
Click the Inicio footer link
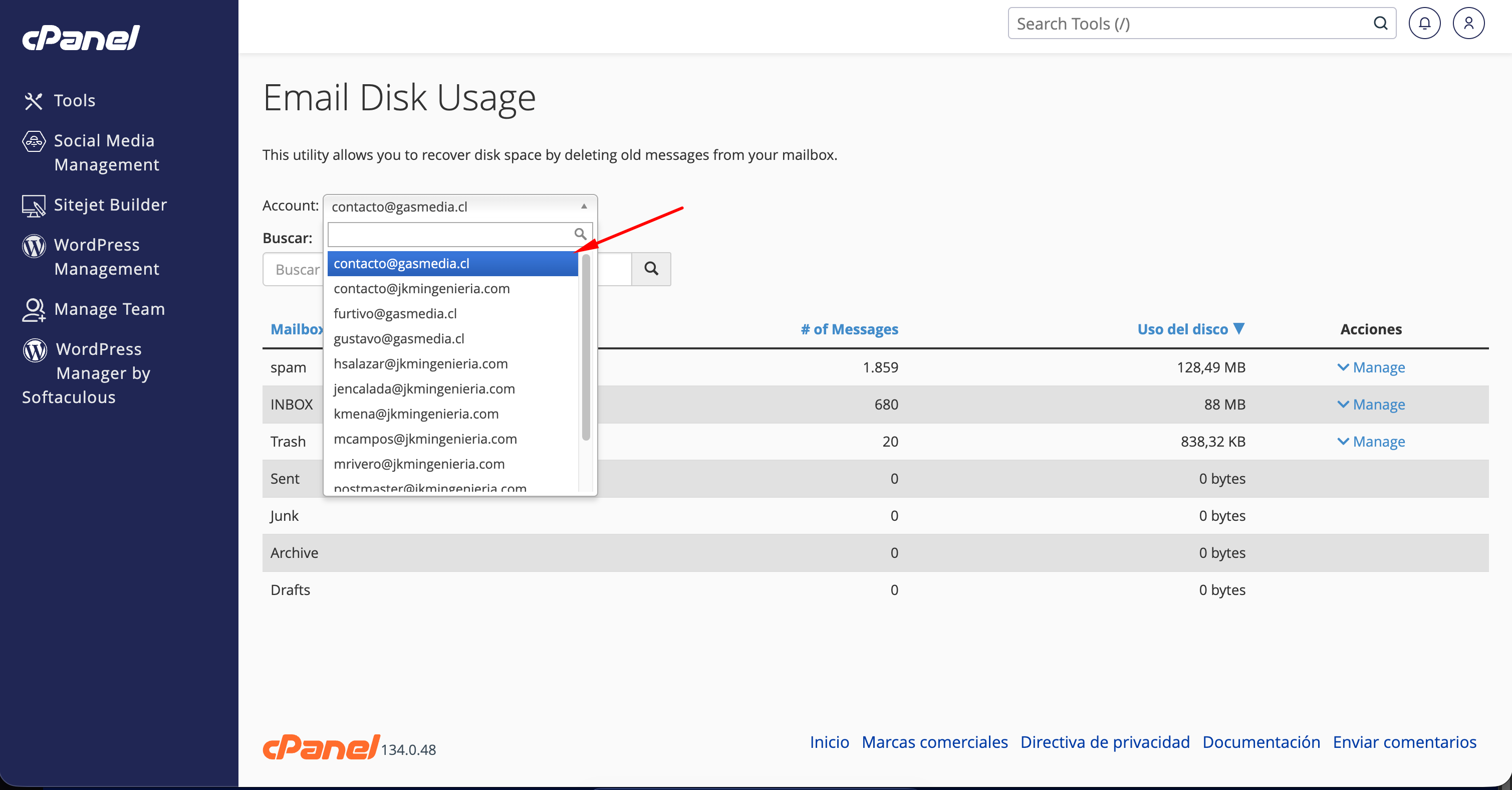(x=829, y=742)
